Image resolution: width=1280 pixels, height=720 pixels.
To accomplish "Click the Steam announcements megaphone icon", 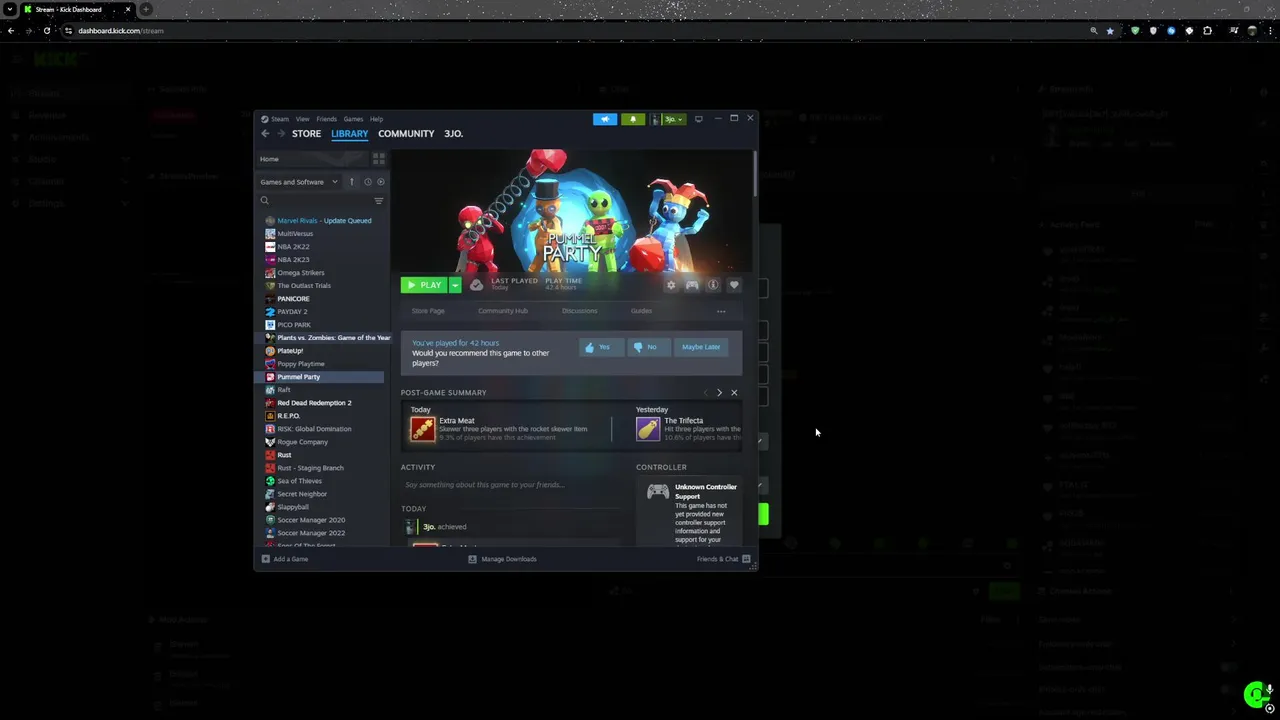I will coord(605,119).
